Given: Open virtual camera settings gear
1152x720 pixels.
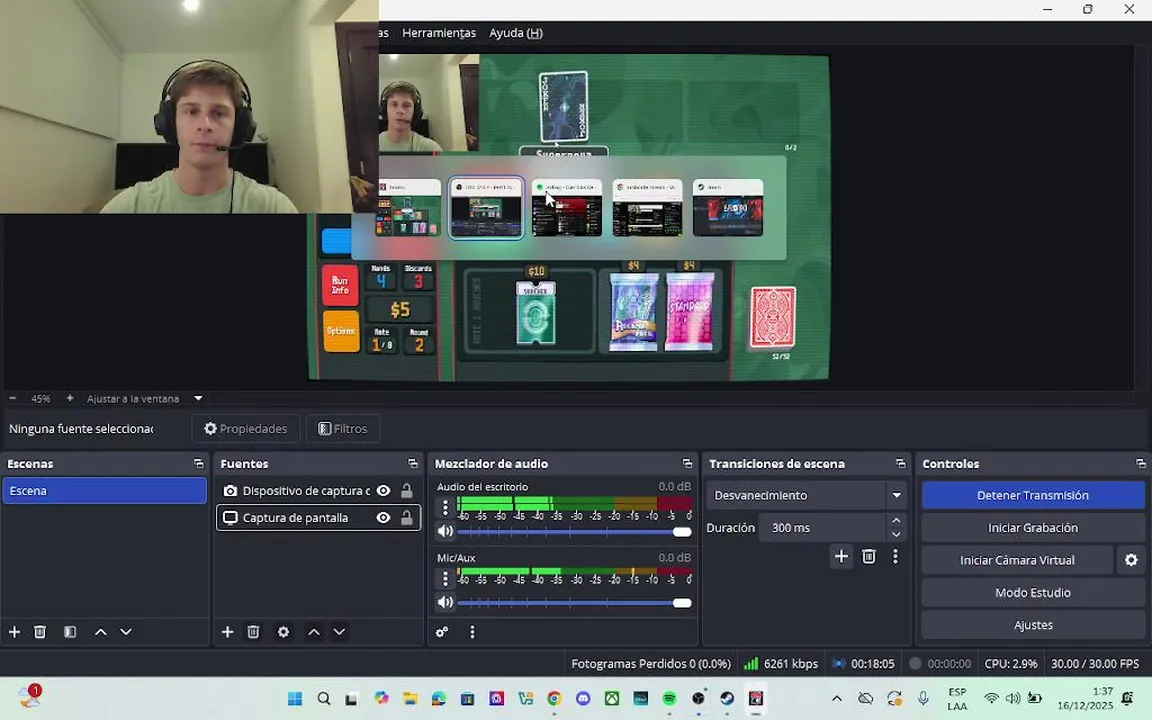Looking at the screenshot, I should pyautogui.click(x=1131, y=560).
